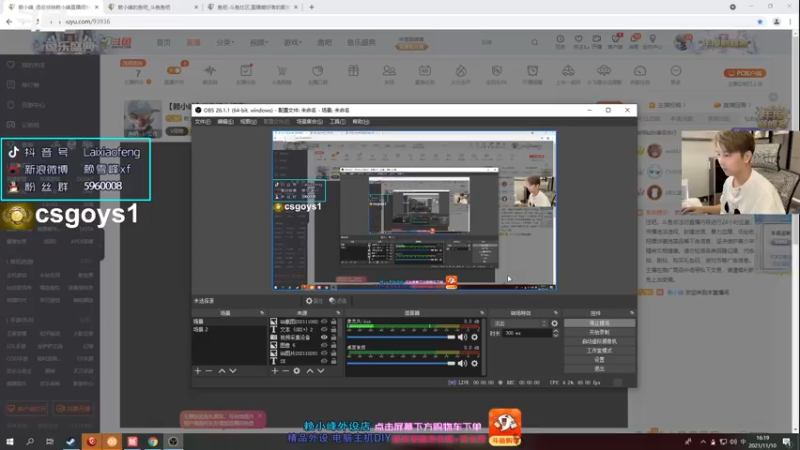The image size is (800, 450).
Task: Pop out the audio mixer dock panel
Action: tap(482, 313)
